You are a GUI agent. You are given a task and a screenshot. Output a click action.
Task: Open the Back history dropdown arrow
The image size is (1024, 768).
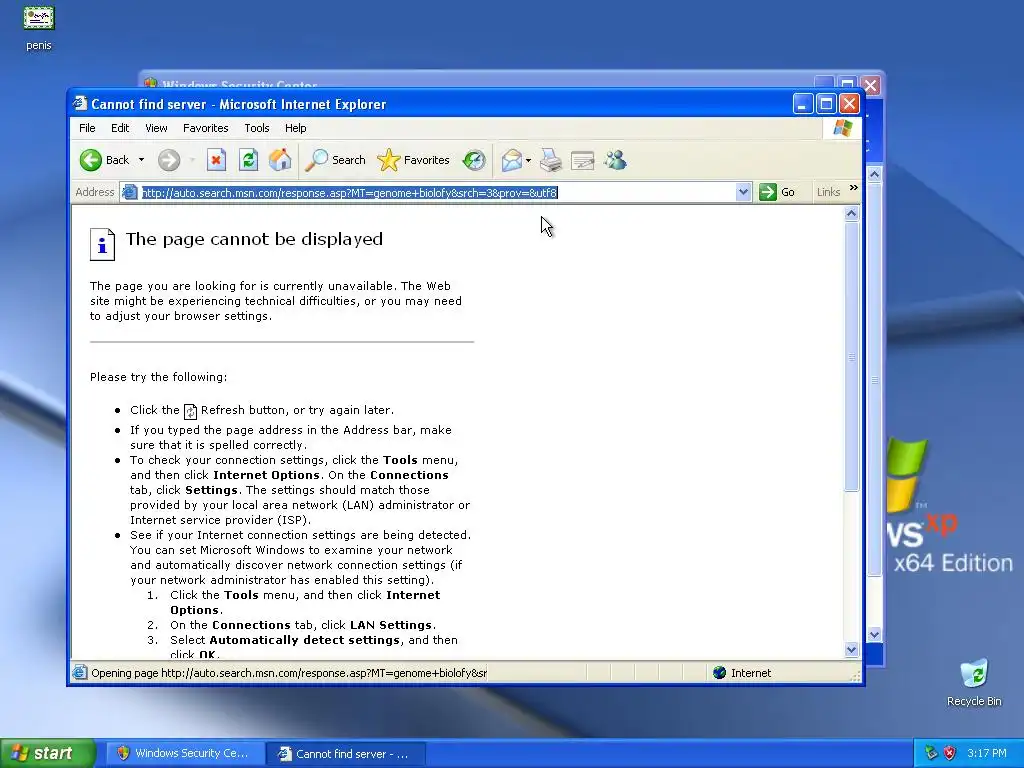[141, 160]
